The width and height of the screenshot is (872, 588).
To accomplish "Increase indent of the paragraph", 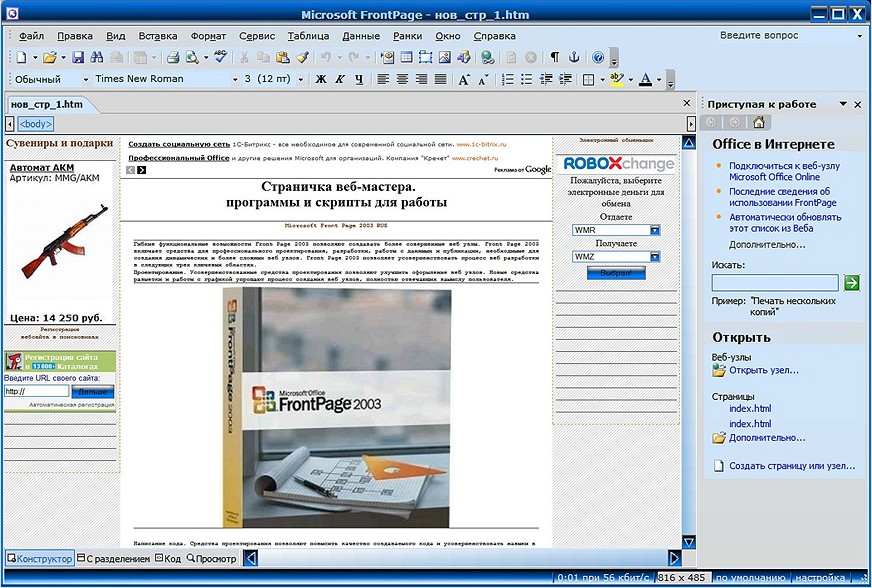I will (565, 80).
